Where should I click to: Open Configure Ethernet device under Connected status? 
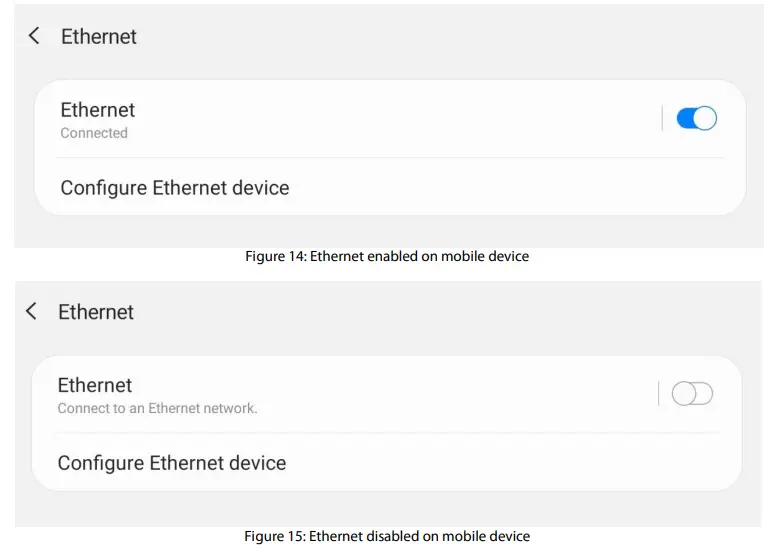click(x=175, y=188)
